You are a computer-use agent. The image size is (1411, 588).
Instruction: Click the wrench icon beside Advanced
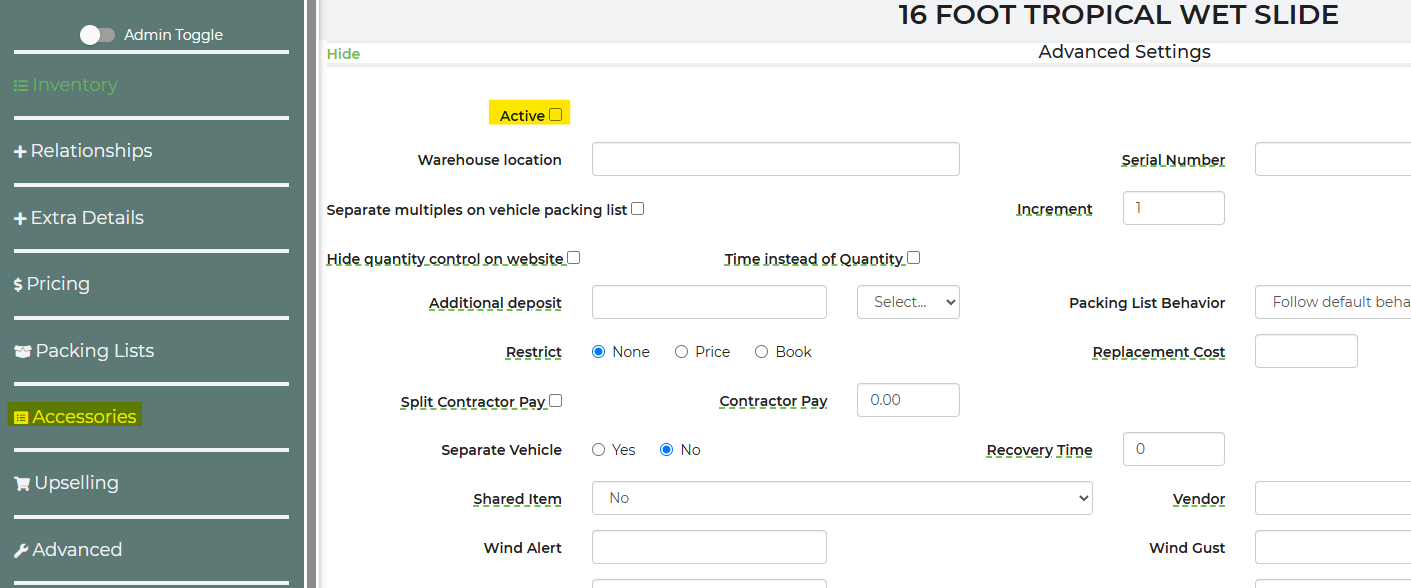[x=21, y=551]
